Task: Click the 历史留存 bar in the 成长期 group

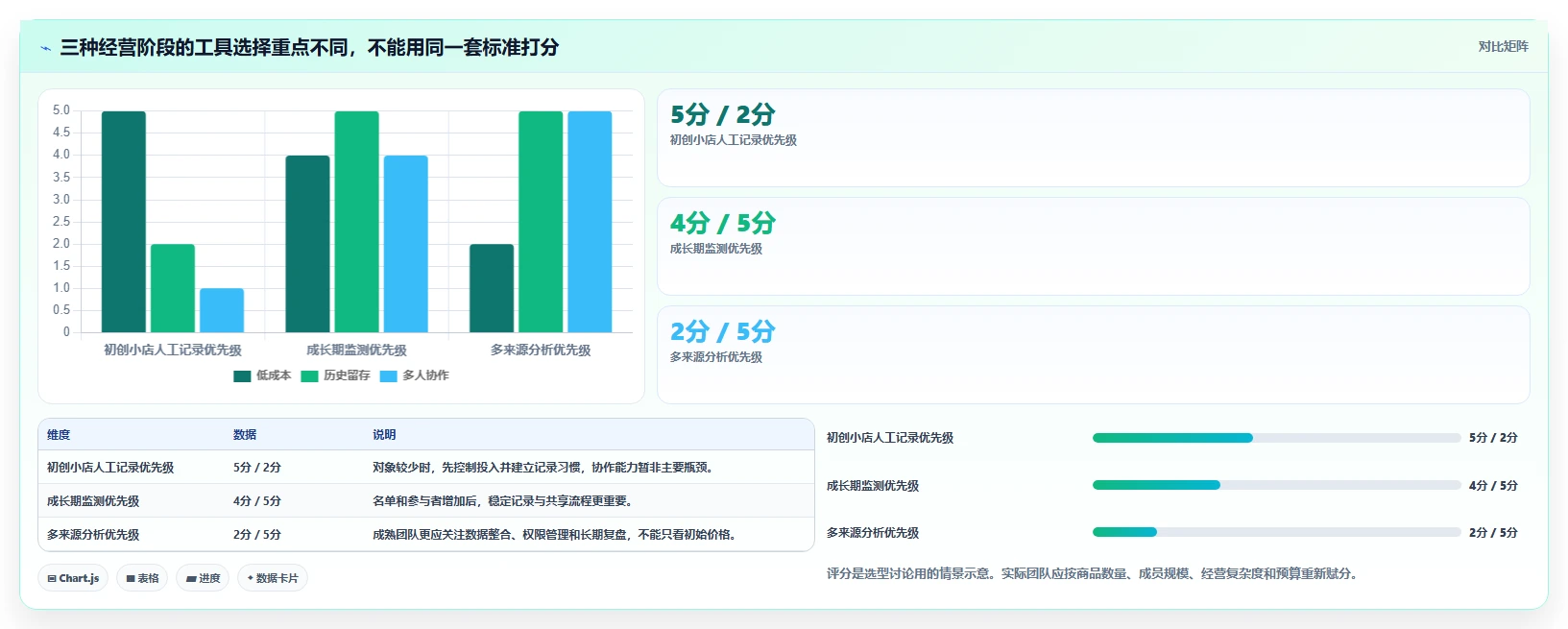Action: [x=356, y=222]
